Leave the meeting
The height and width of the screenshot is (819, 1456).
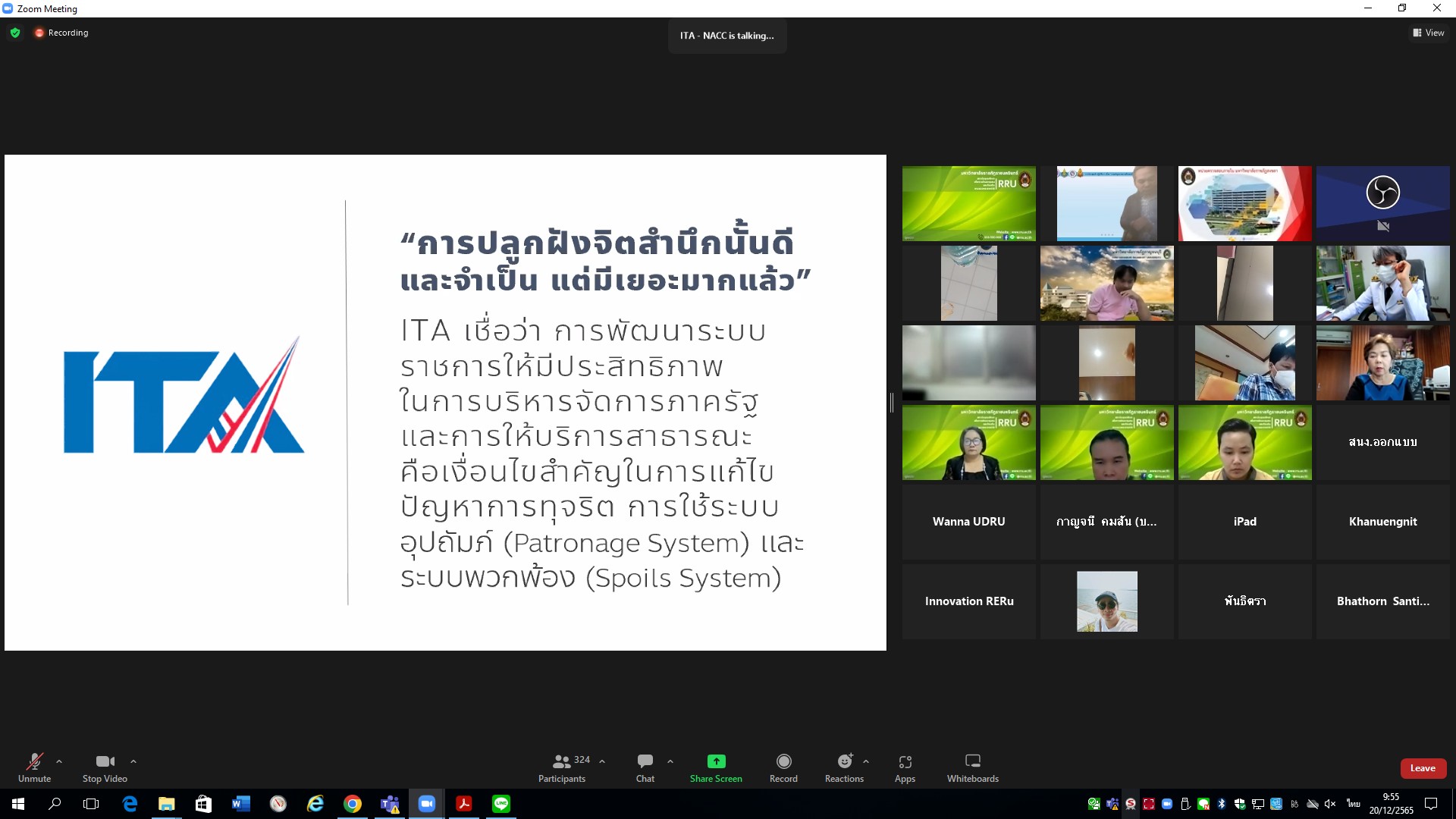[x=1423, y=768]
